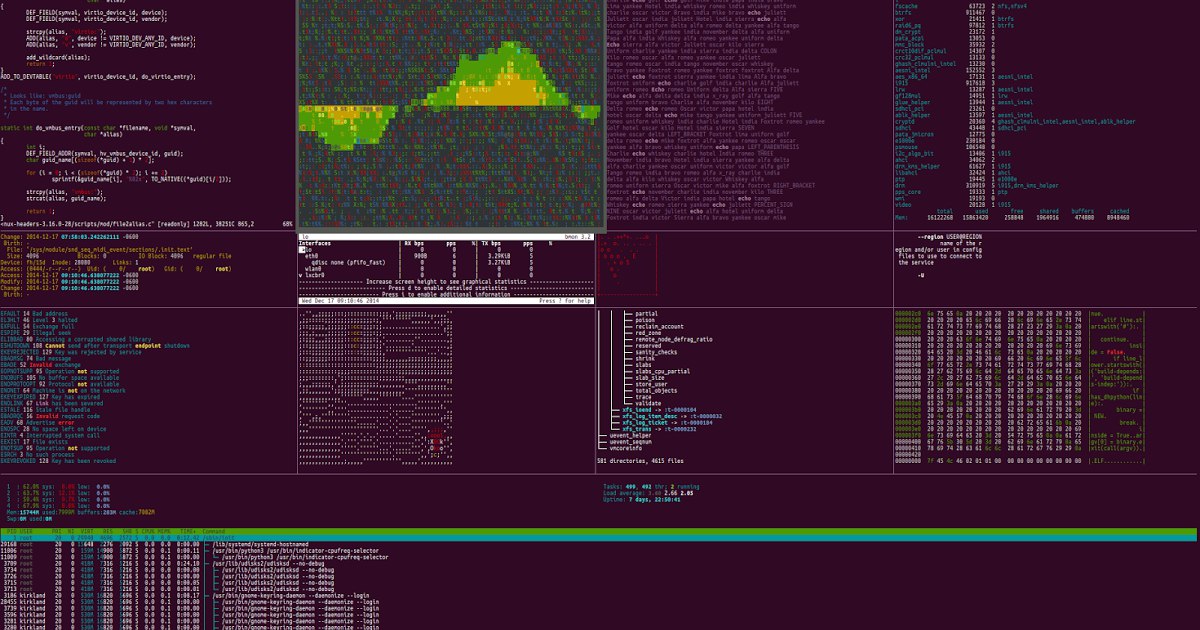The width and height of the screenshot is (1200, 630).
Task: Click the xfs_log_item_desc symlink entry
Action: click(x=672, y=416)
